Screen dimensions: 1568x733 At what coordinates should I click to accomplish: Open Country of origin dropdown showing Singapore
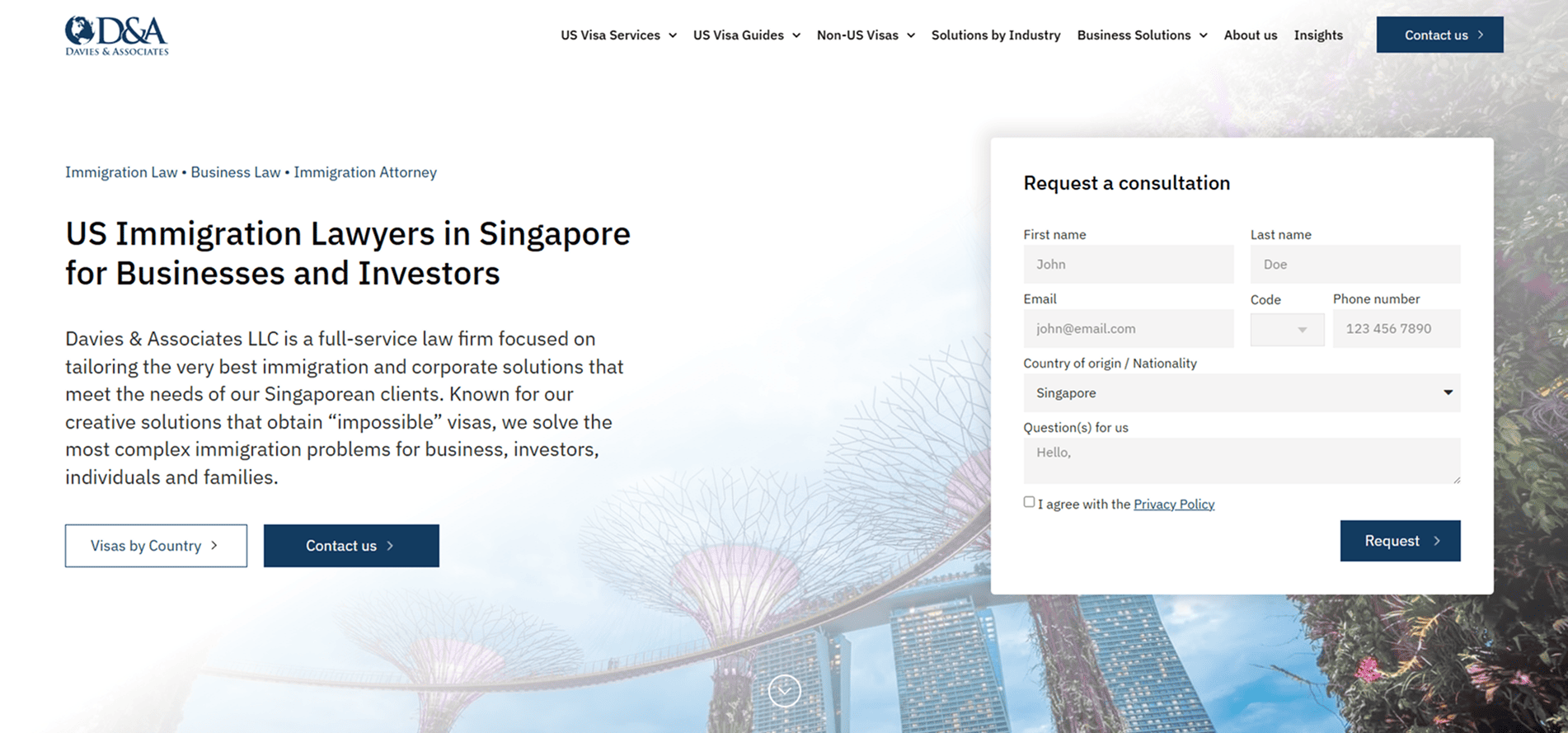coord(1241,393)
